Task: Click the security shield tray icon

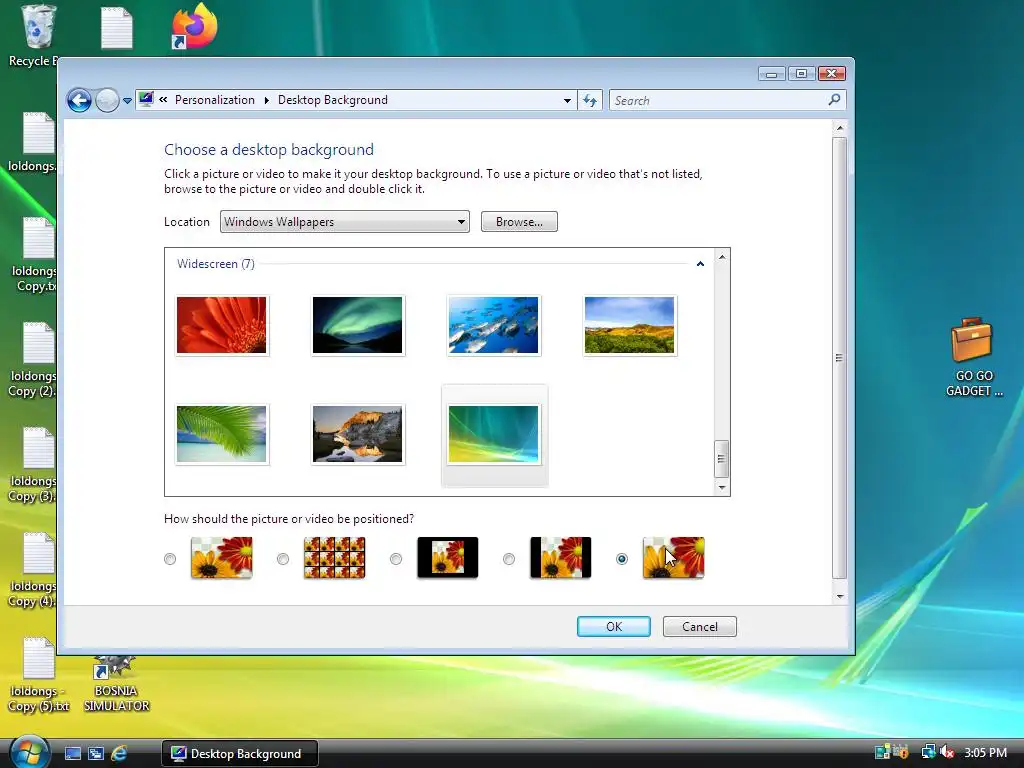Action: 901,752
